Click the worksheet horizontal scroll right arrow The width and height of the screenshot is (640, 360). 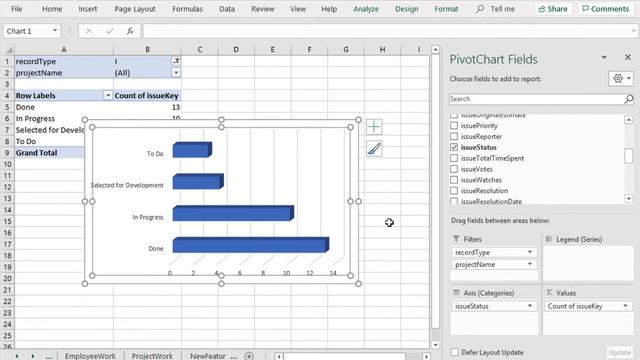(426, 356)
